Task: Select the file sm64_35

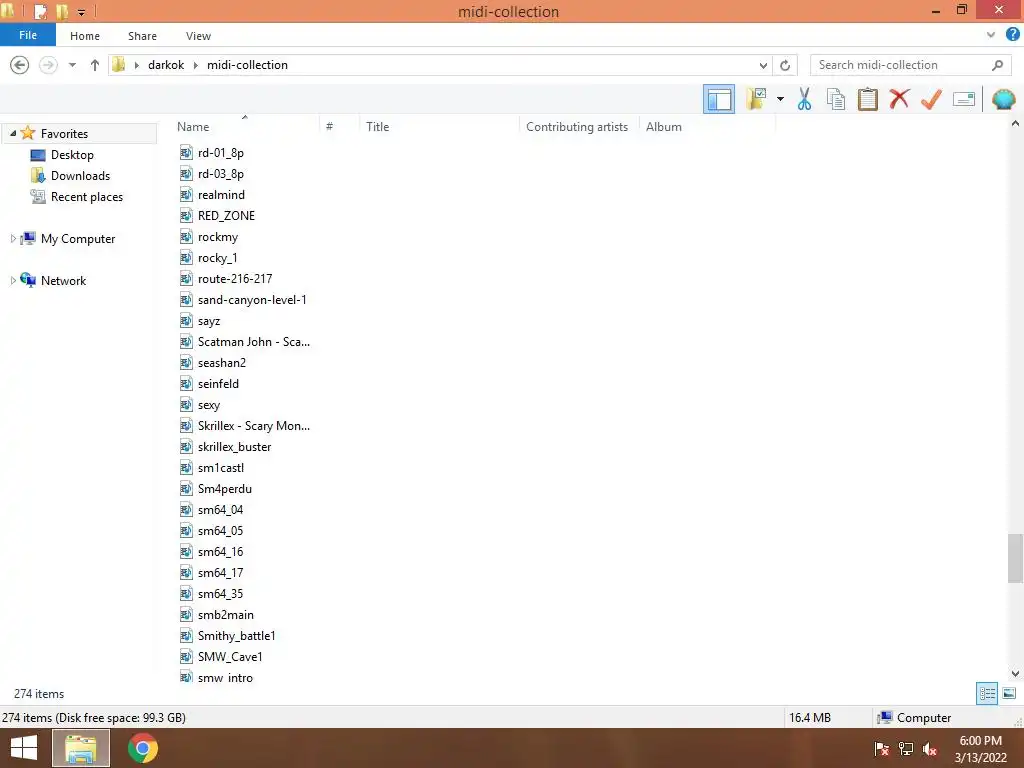Action: pos(220,594)
